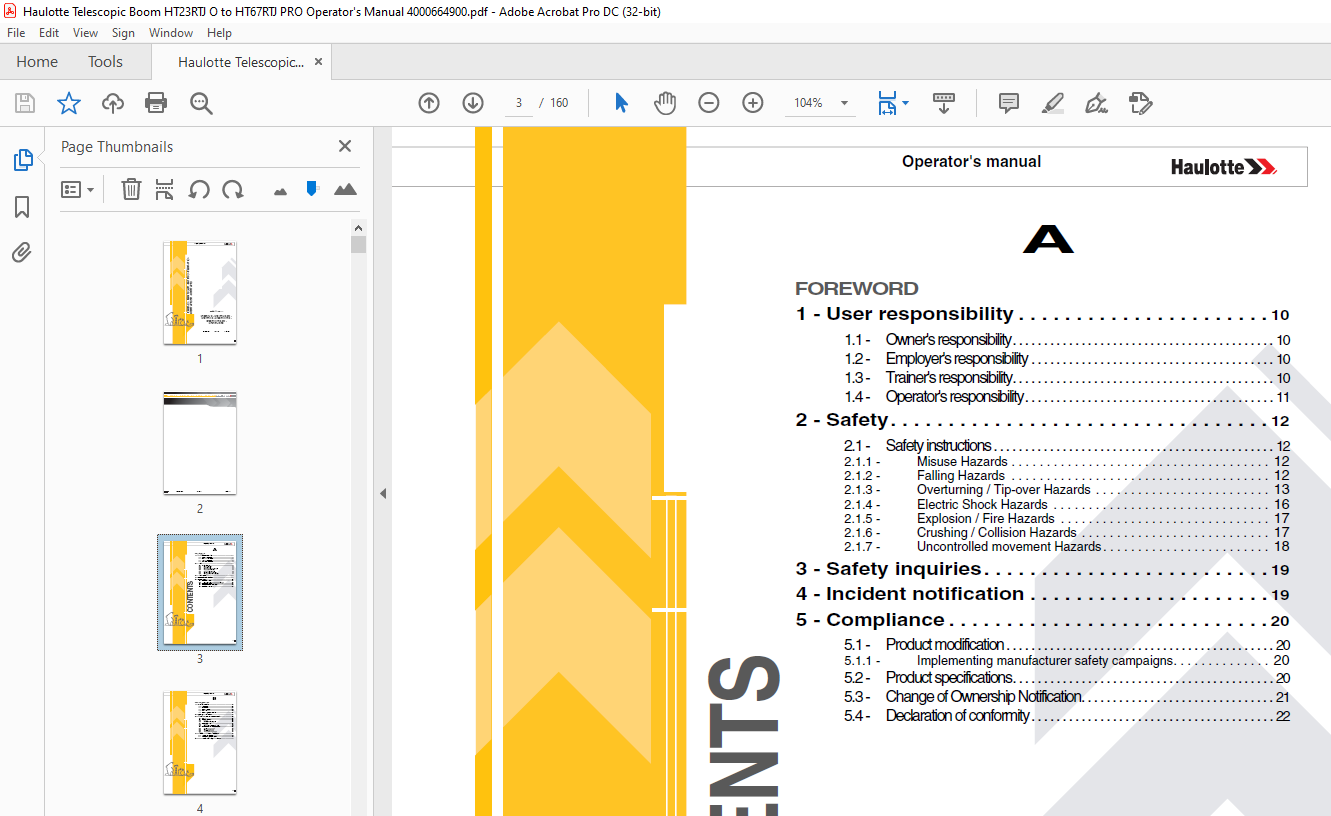Open the Sign menu
Image resolution: width=1331 pixels, height=816 pixels.
(123, 33)
